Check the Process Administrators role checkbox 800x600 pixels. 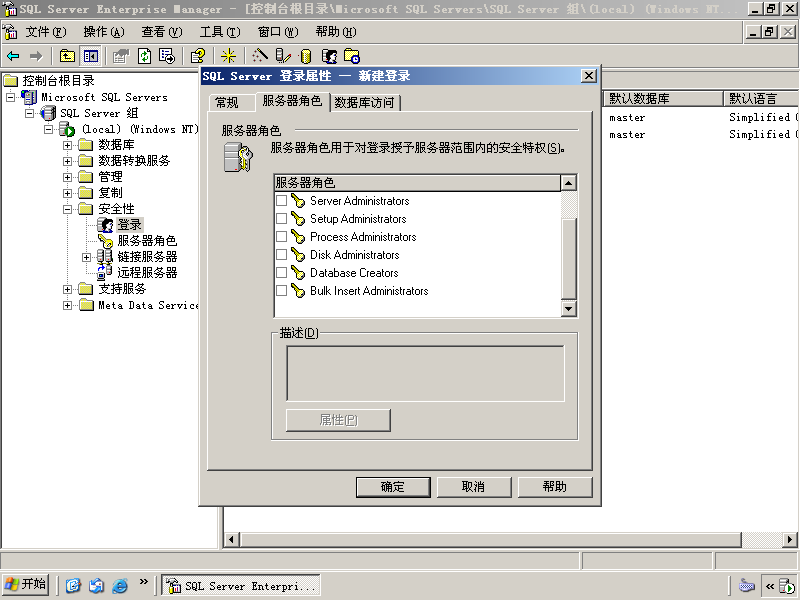(281, 236)
